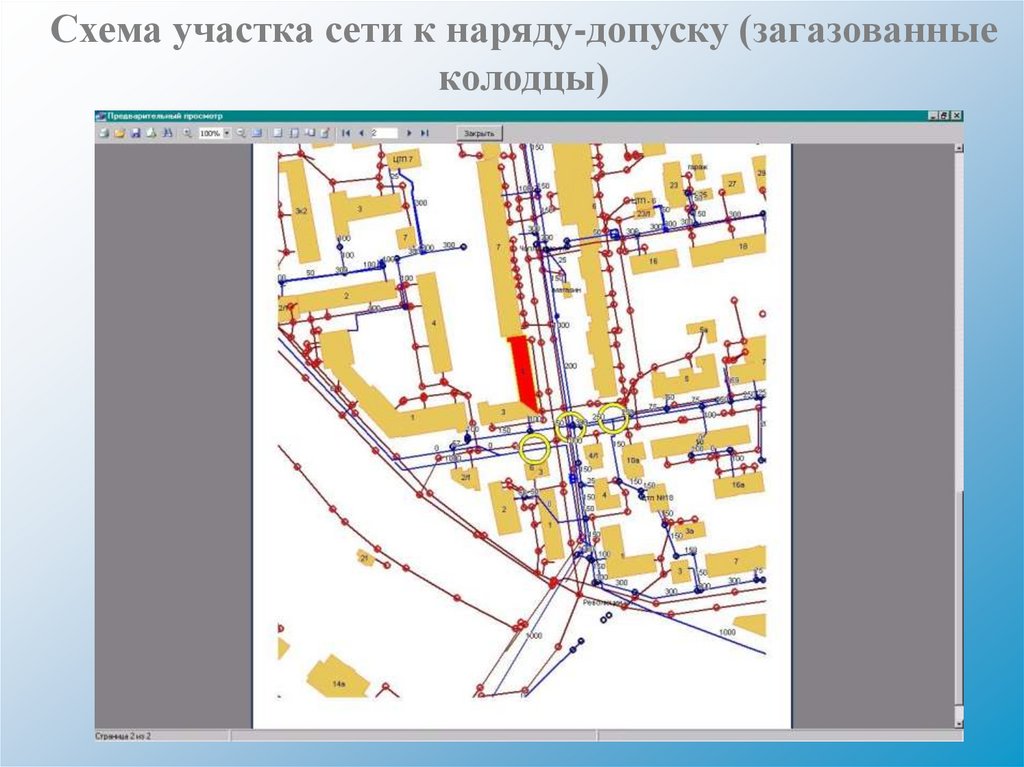
Task: Click the Закрыть button
Action: pos(479,133)
